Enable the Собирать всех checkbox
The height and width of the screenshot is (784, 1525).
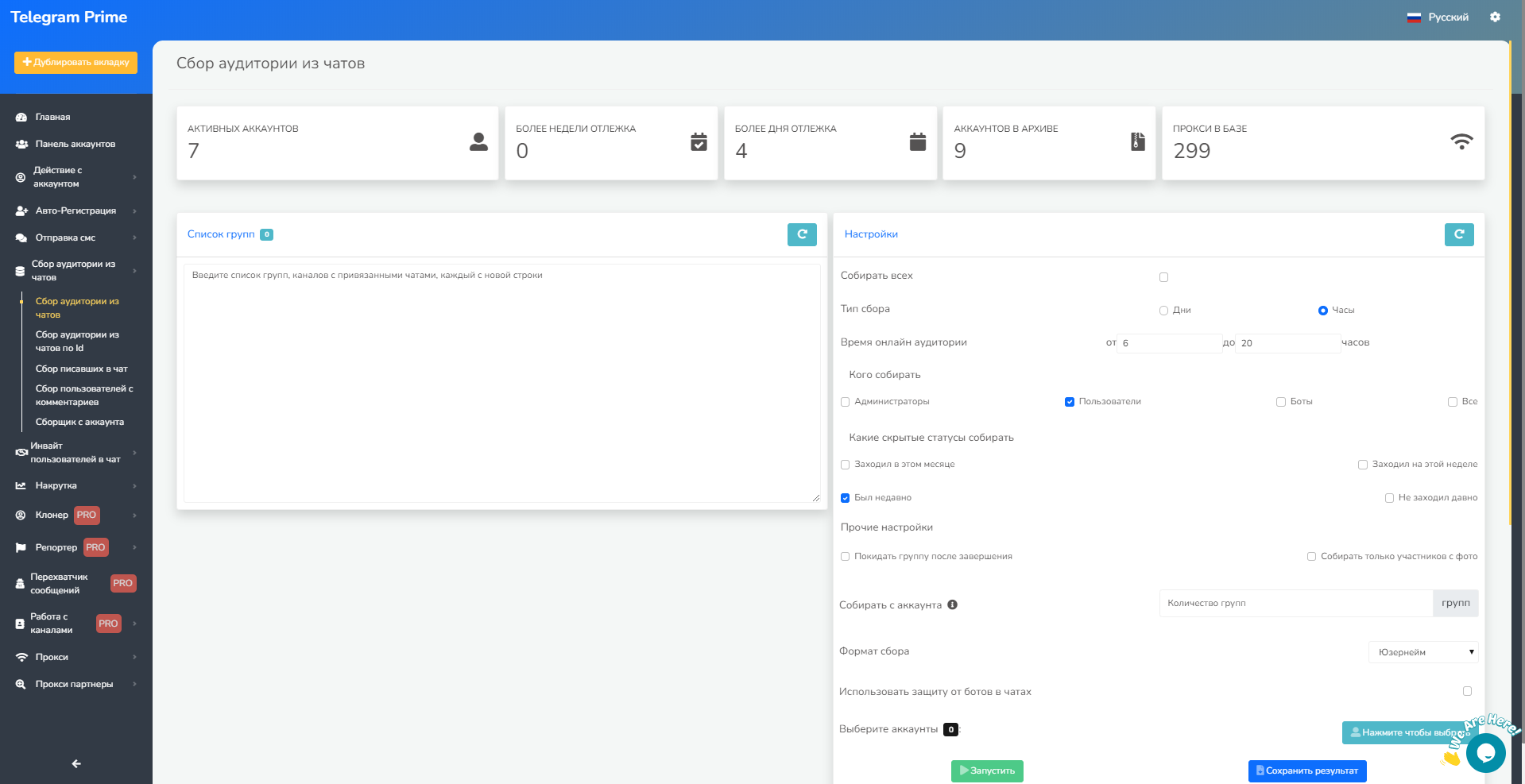point(1163,277)
